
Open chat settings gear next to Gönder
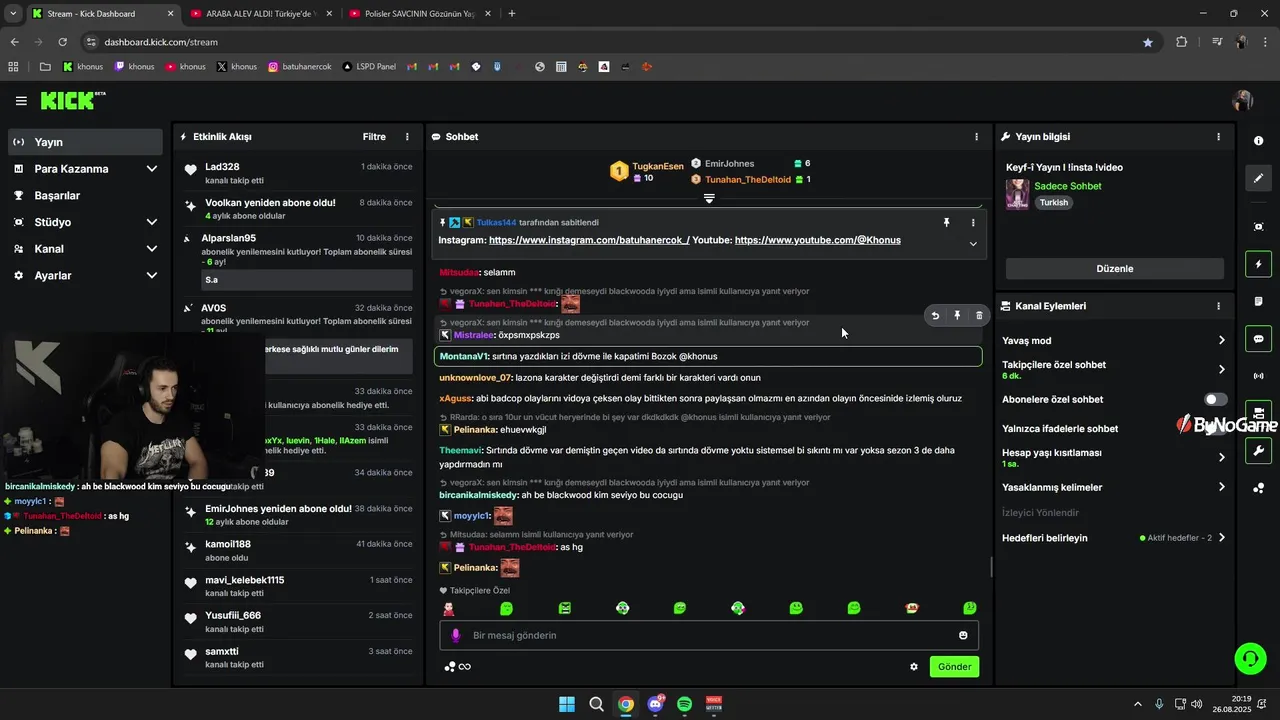(x=914, y=667)
